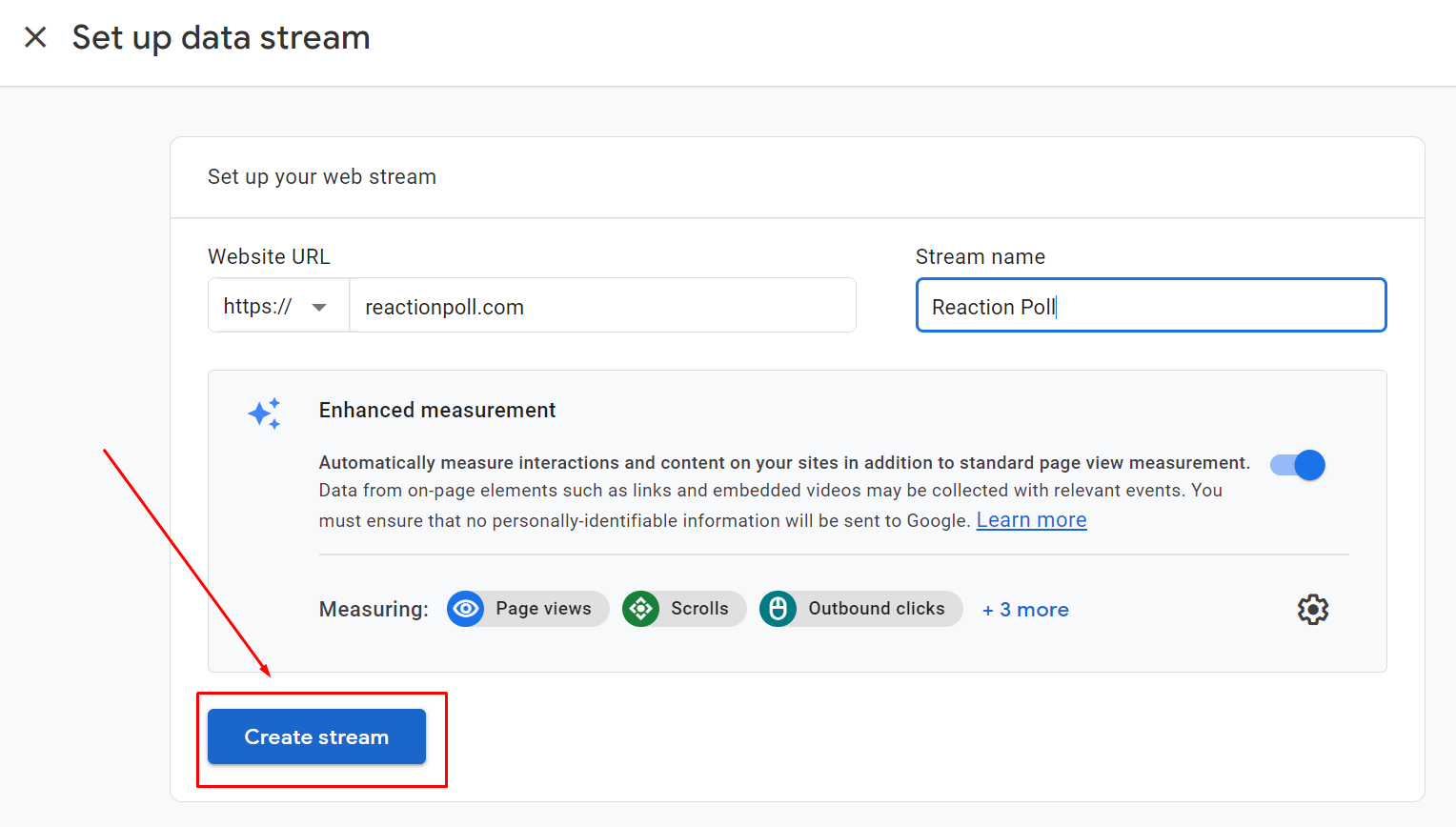Click the Enhanced measurement sparkle icon
This screenshot has height=827, width=1456.
(x=264, y=413)
